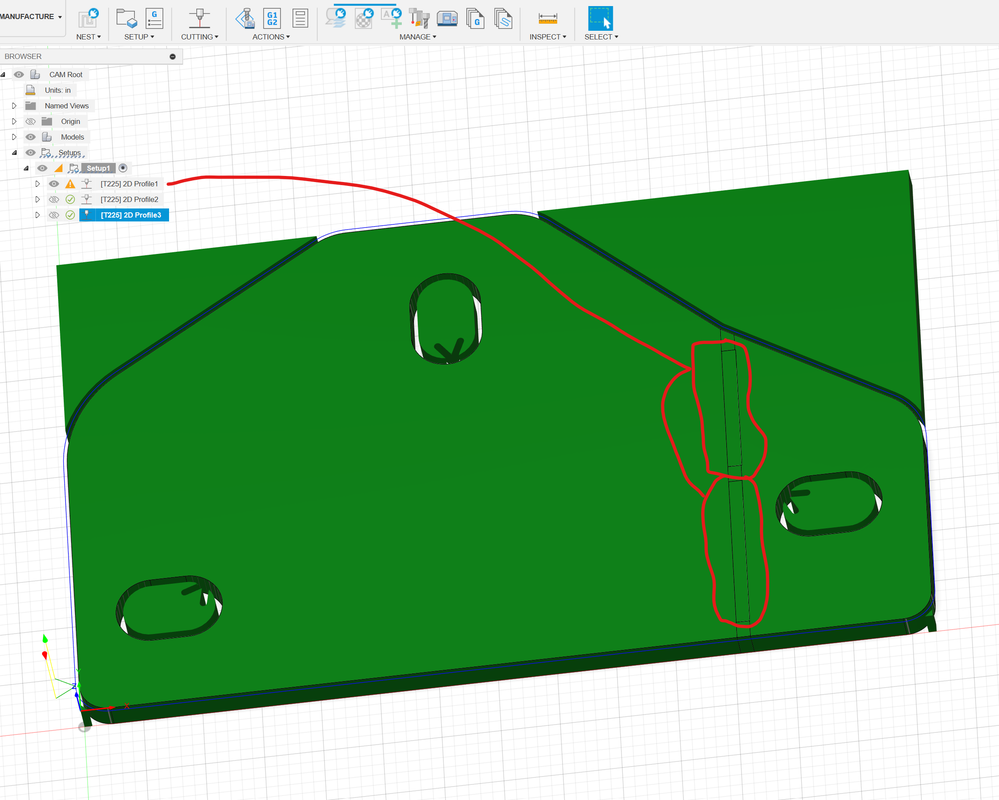Image resolution: width=999 pixels, height=800 pixels.
Task: Click the checkered Manage icon with arrow badge
Action: coord(364,18)
